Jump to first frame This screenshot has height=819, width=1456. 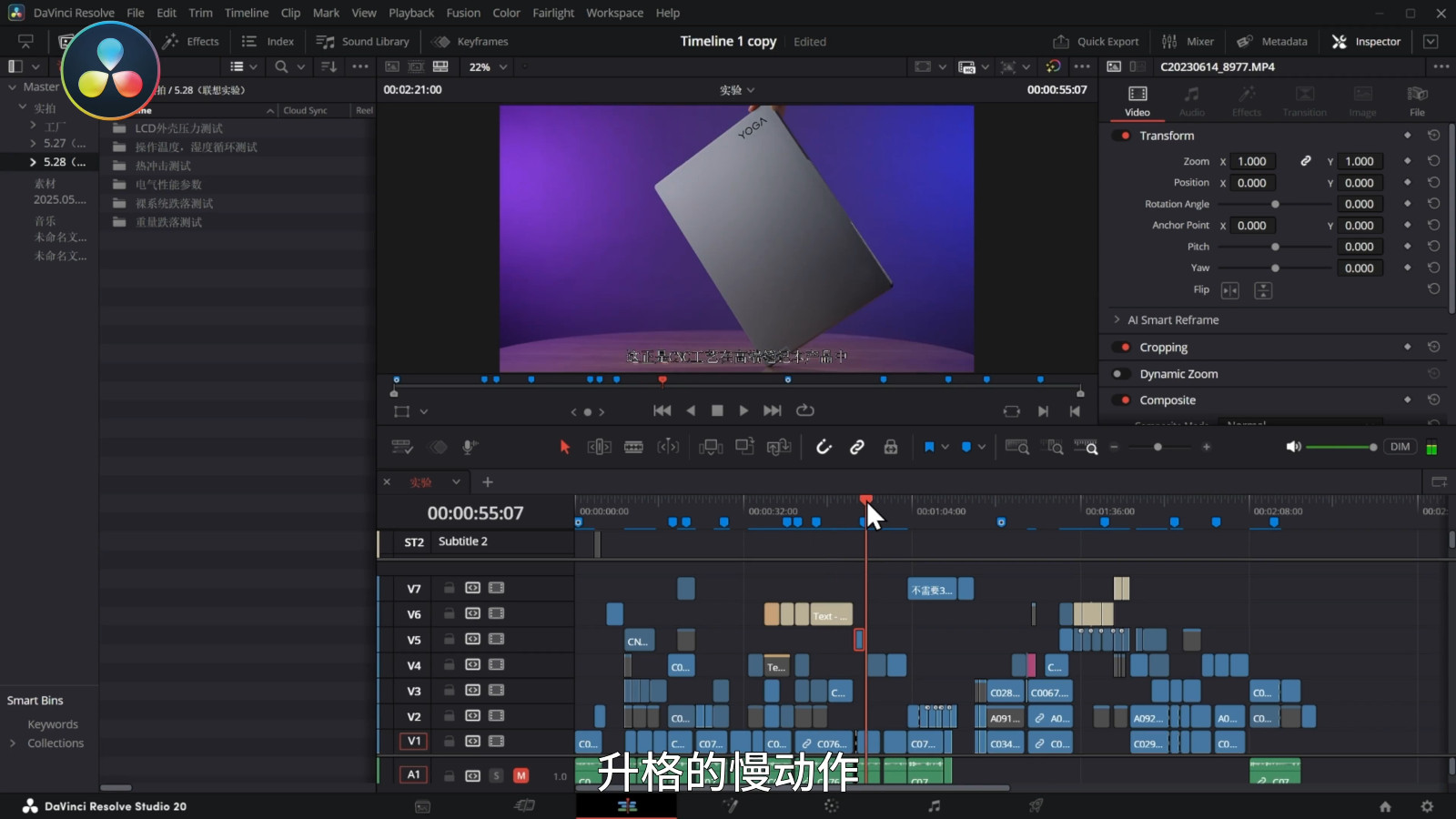(662, 411)
